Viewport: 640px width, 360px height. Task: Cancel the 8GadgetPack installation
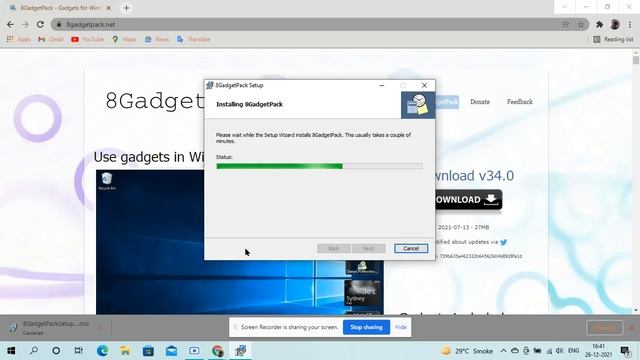click(x=411, y=248)
